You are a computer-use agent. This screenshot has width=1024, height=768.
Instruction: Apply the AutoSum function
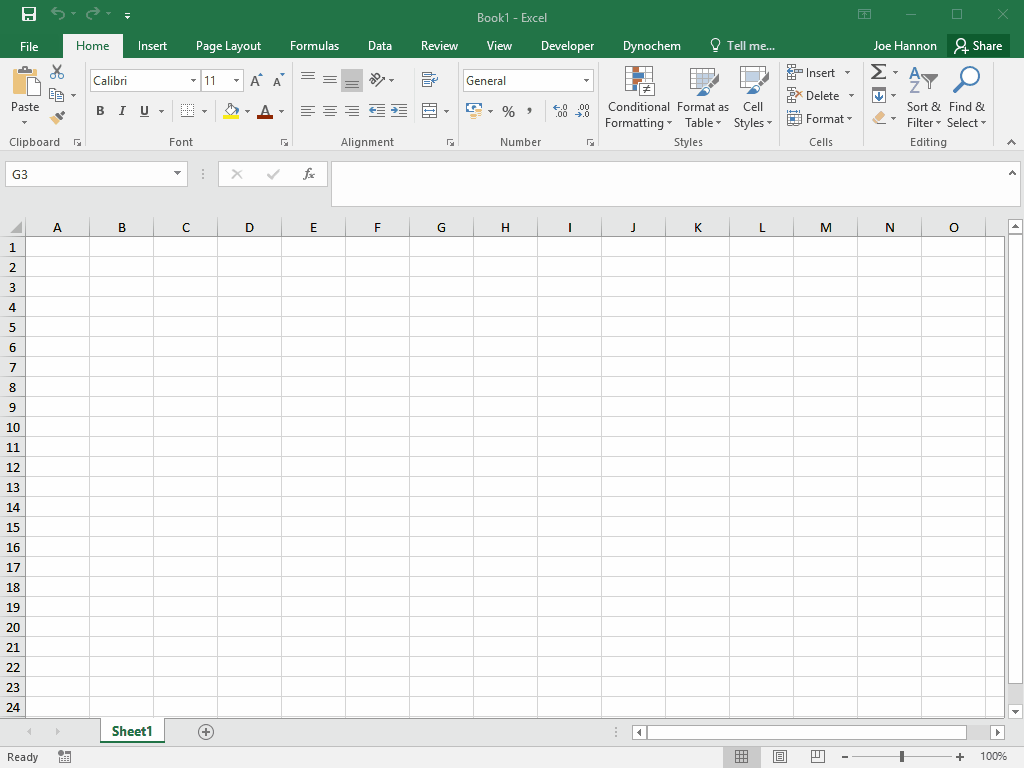click(x=878, y=71)
